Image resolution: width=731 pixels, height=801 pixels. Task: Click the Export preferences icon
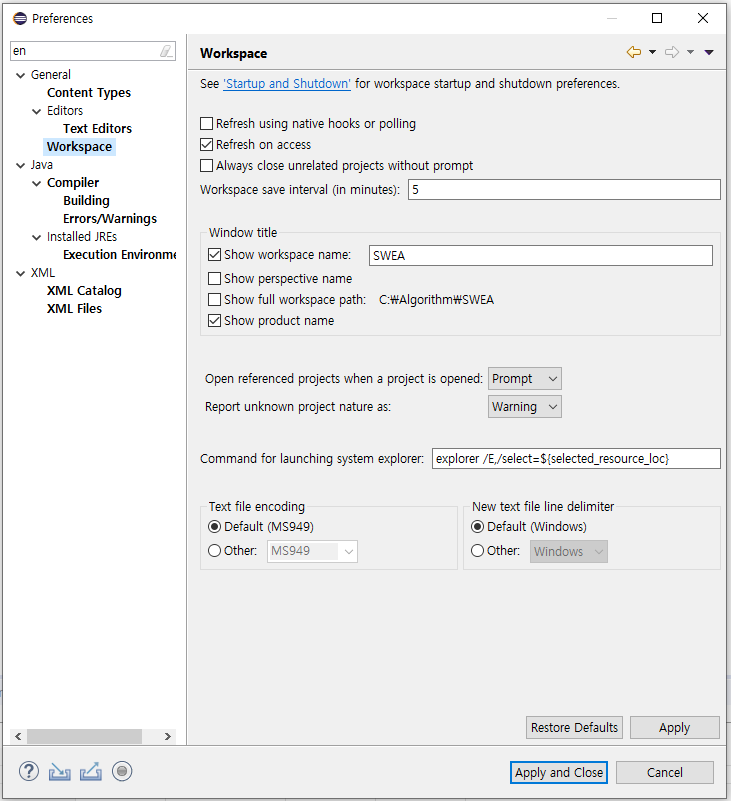90,772
